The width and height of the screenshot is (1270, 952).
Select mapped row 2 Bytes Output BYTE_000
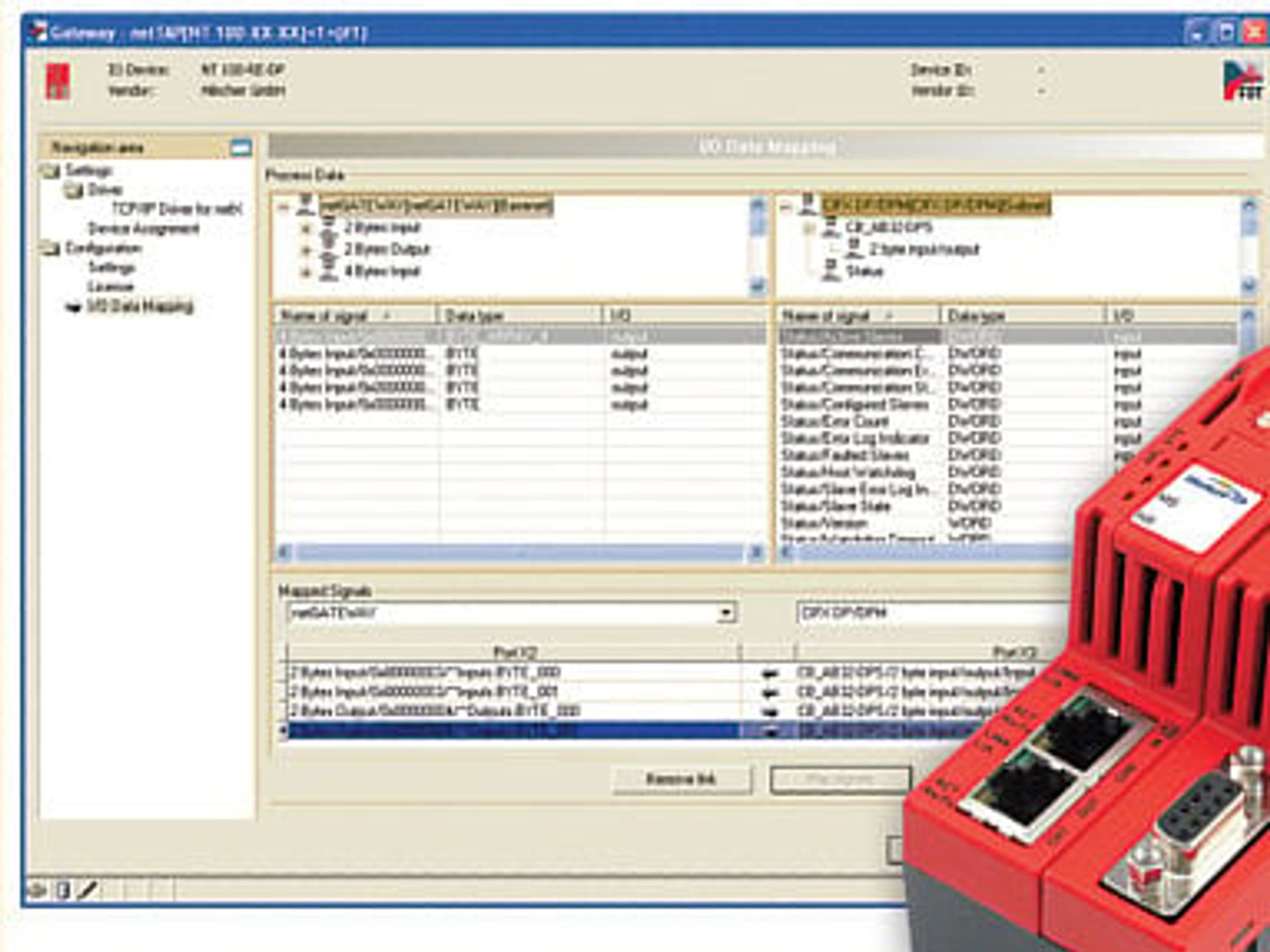point(513,711)
